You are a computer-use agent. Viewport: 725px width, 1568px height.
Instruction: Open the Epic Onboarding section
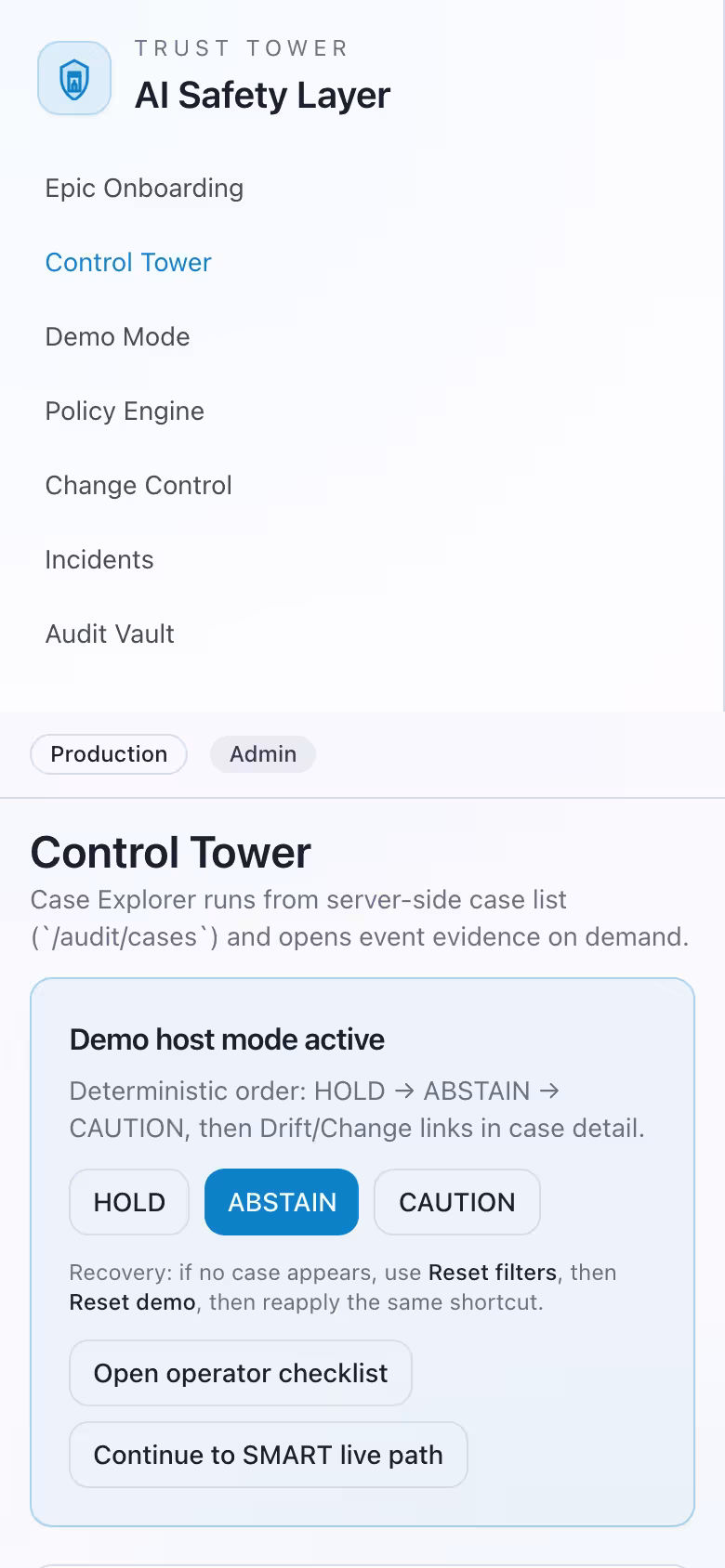144,188
